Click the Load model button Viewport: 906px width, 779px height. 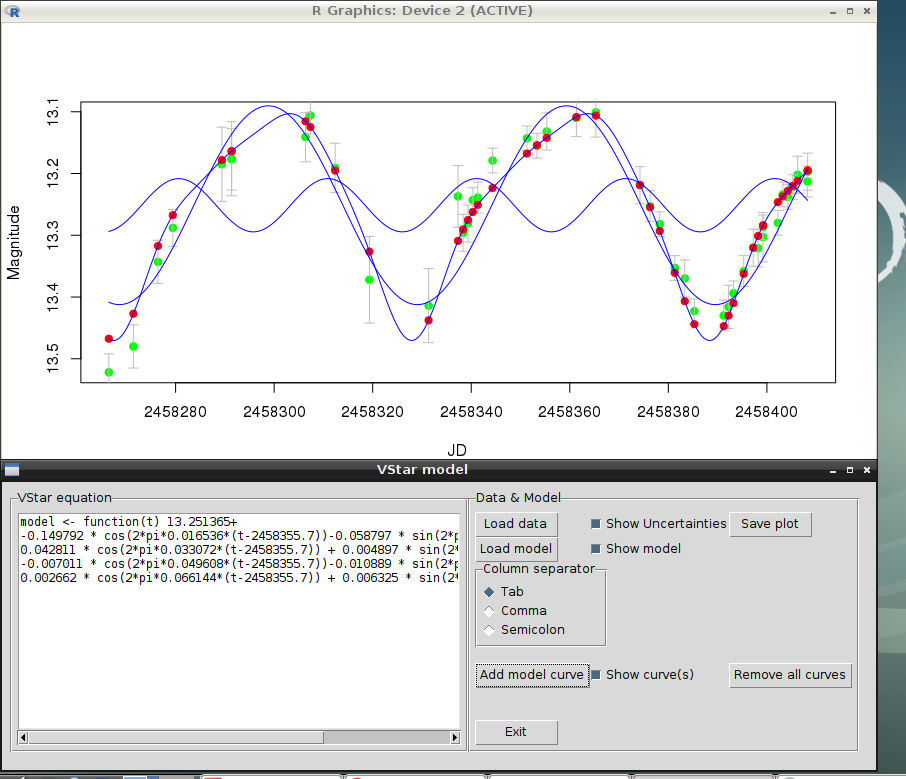coord(515,548)
